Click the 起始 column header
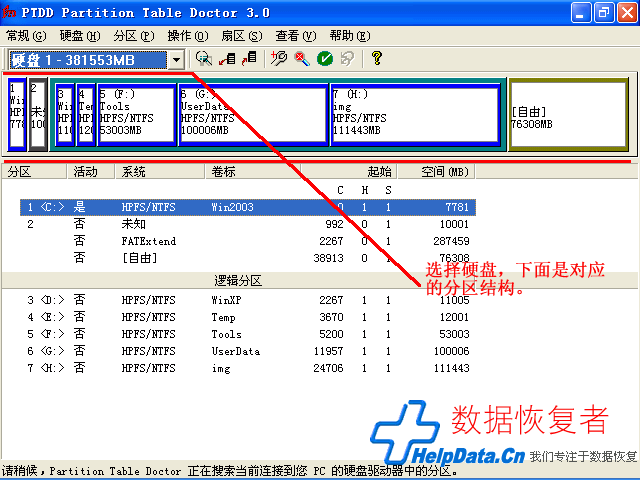 (349, 172)
